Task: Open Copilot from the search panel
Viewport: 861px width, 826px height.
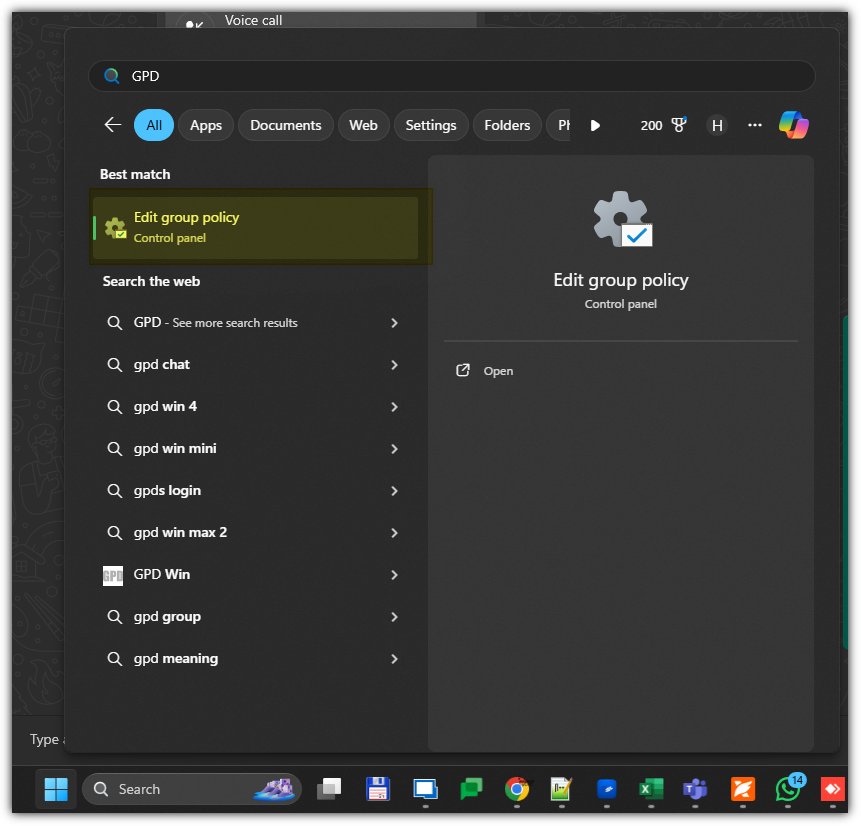Action: pos(793,125)
